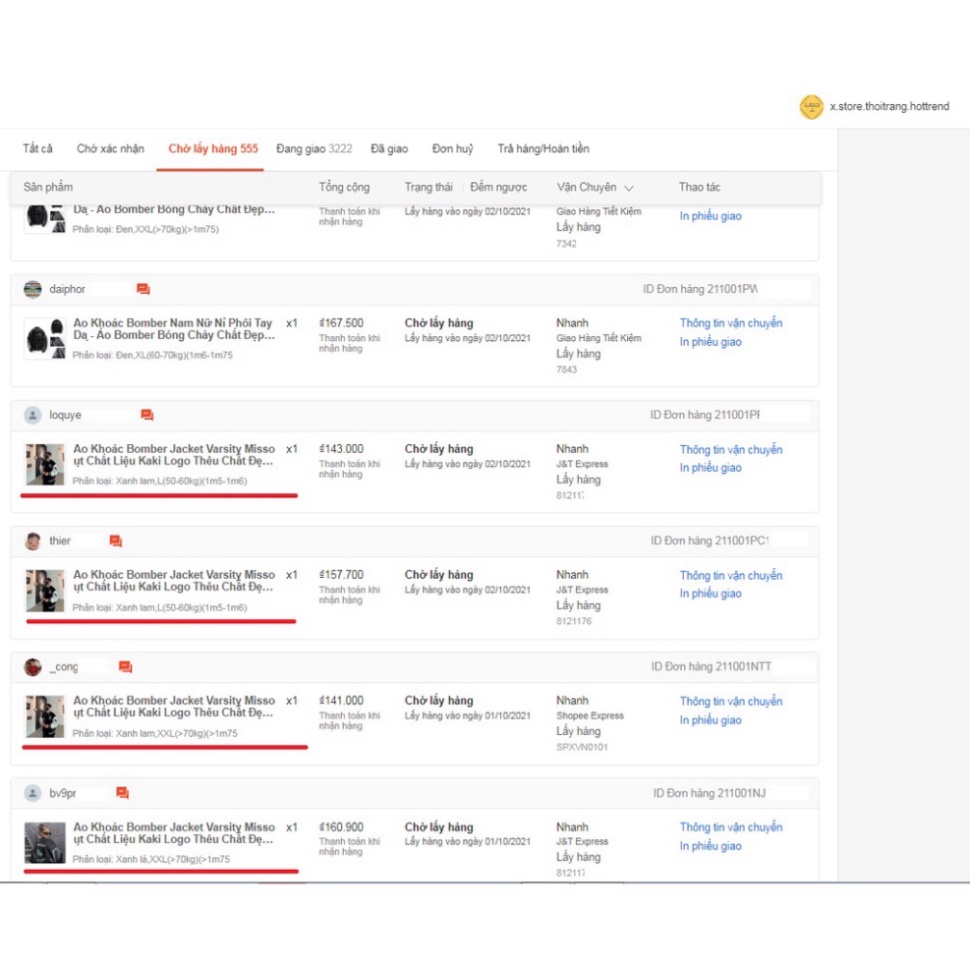
Task: Click loquye's profile avatar
Action: pos(33,414)
